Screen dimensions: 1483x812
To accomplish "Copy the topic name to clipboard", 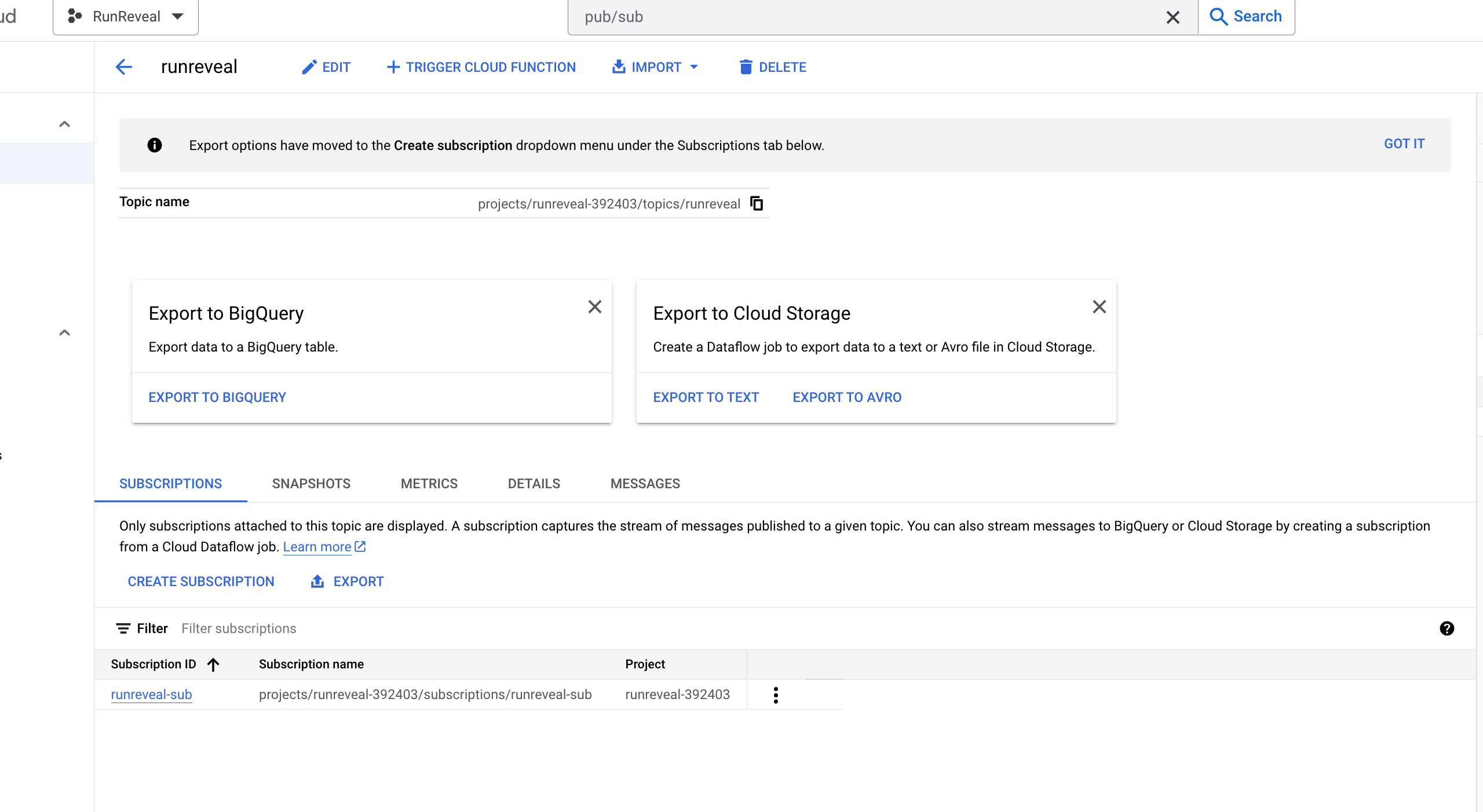I will (x=757, y=203).
